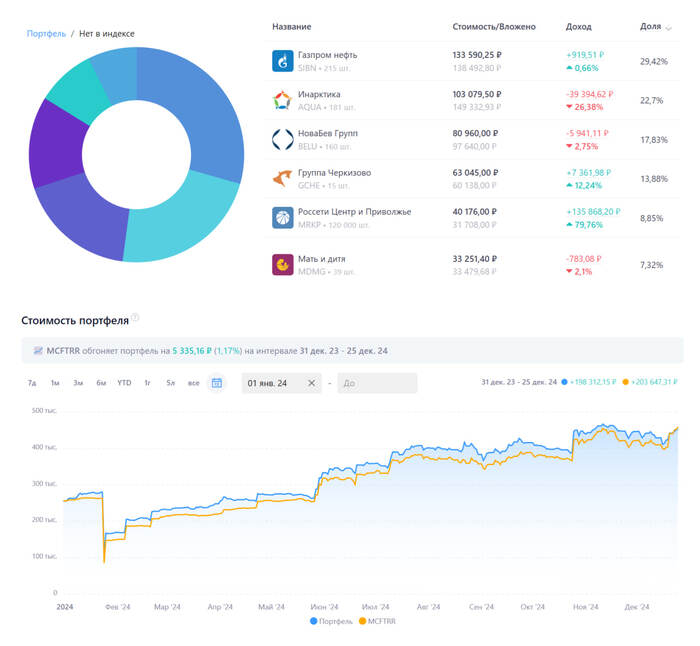Open the НоваБев Групп logo icon

(282, 139)
